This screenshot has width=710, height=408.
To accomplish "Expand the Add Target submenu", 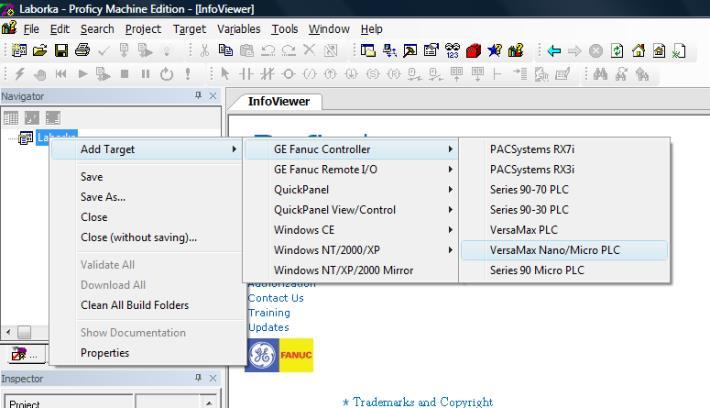I will pos(146,149).
